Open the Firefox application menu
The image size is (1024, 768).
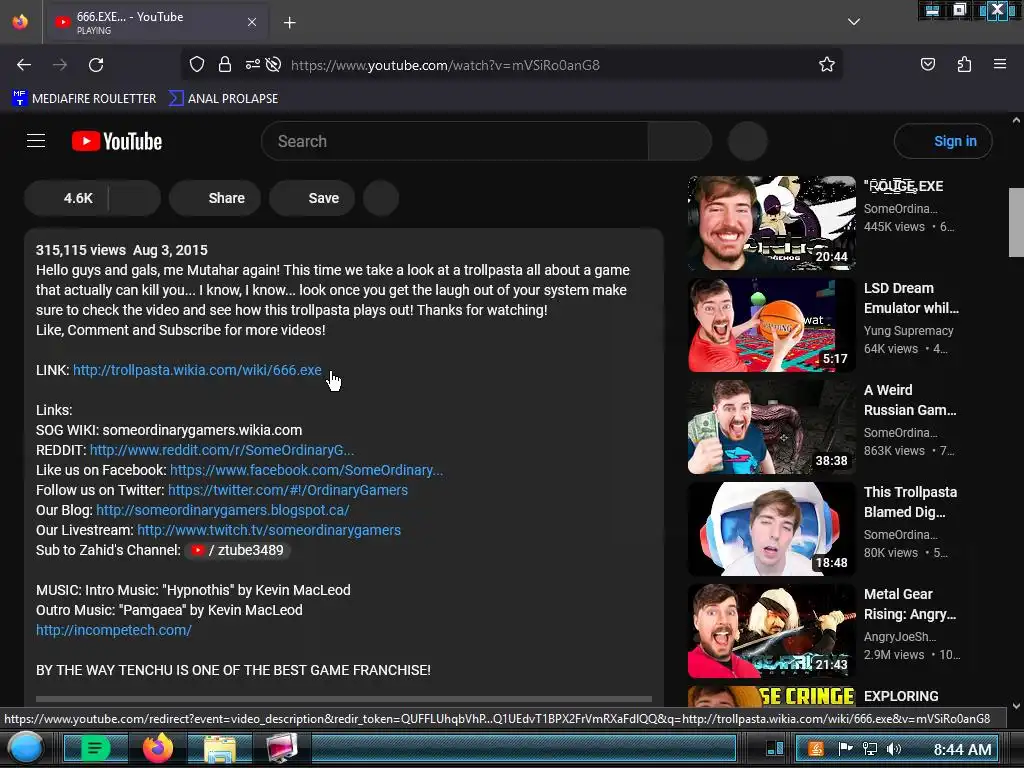pyautogui.click(x=999, y=64)
